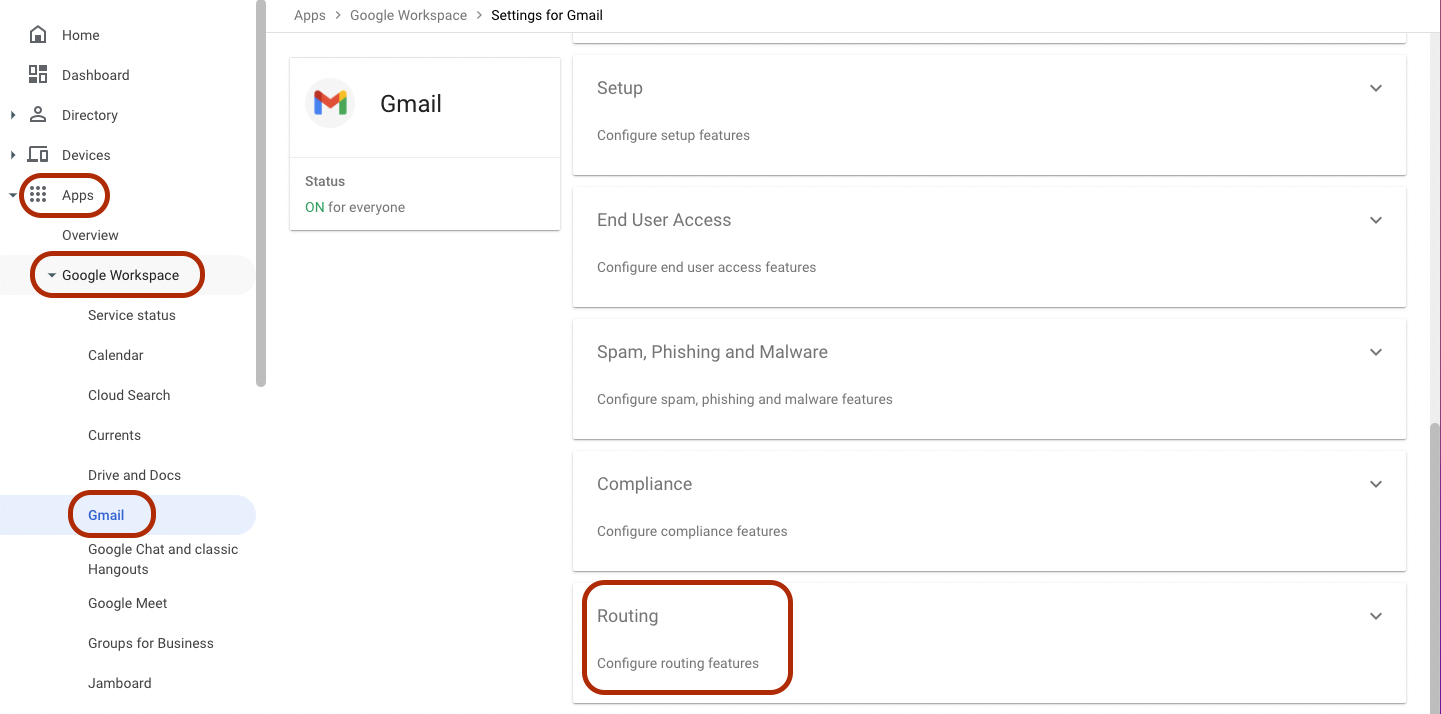Screen dimensions: 1441x714
Task: Collapse the Google Workspace section arrow
Action: point(53,273)
